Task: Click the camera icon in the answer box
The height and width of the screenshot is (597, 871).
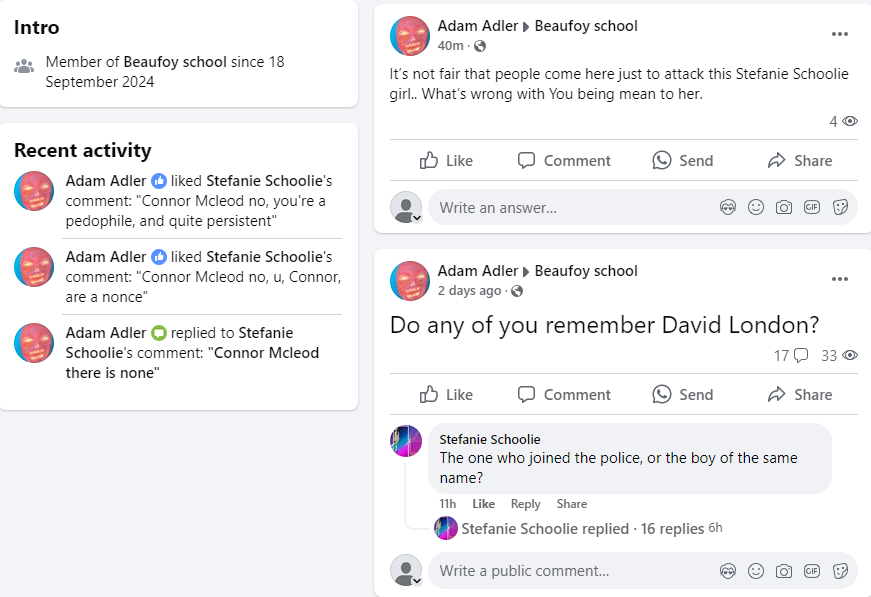Action: coord(784,208)
